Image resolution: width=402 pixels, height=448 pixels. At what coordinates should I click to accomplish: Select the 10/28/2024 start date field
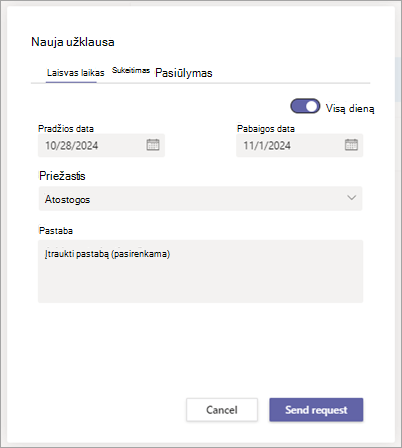point(101,145)
